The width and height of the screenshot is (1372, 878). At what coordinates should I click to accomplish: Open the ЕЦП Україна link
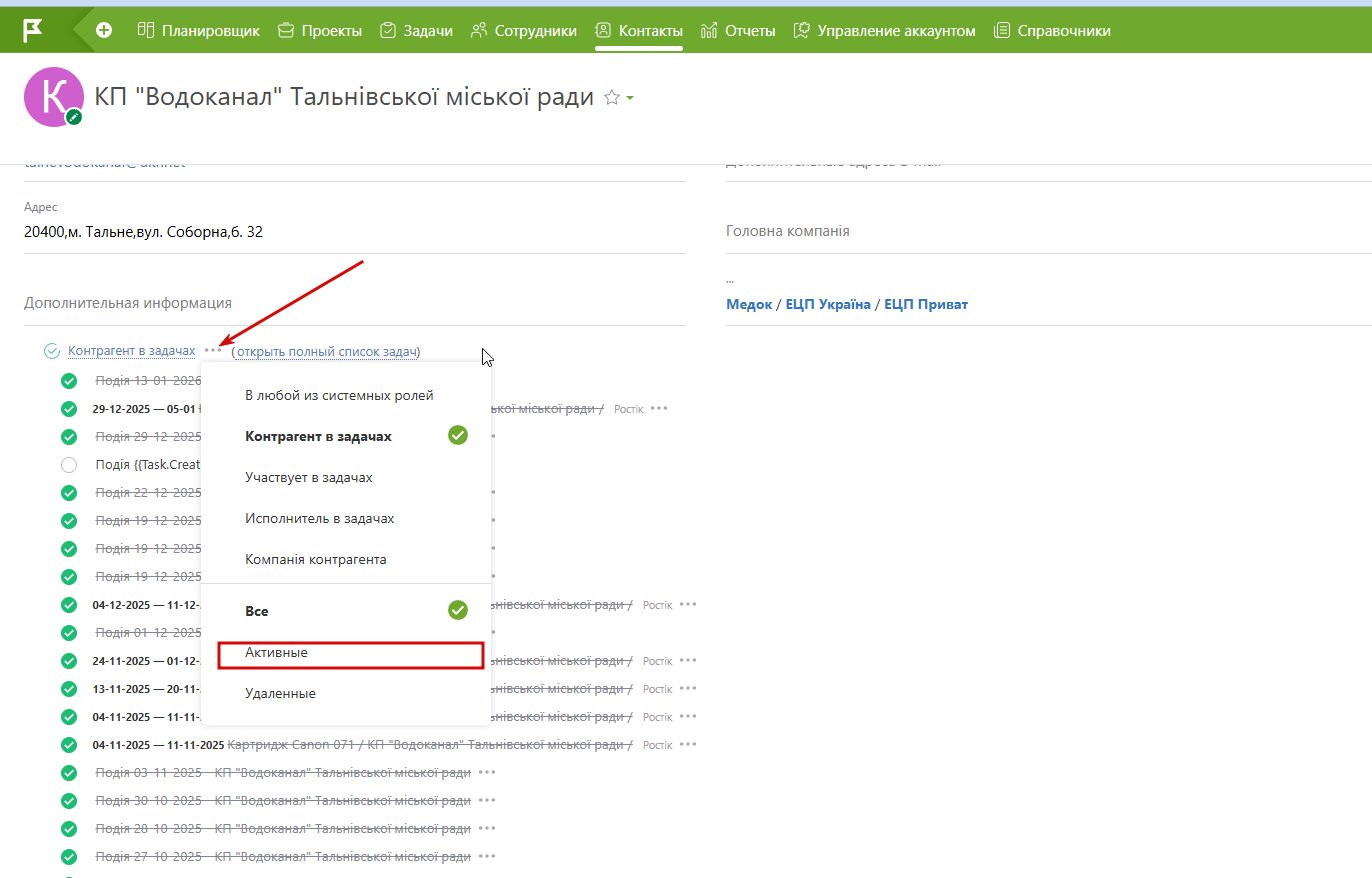[828, 304]
